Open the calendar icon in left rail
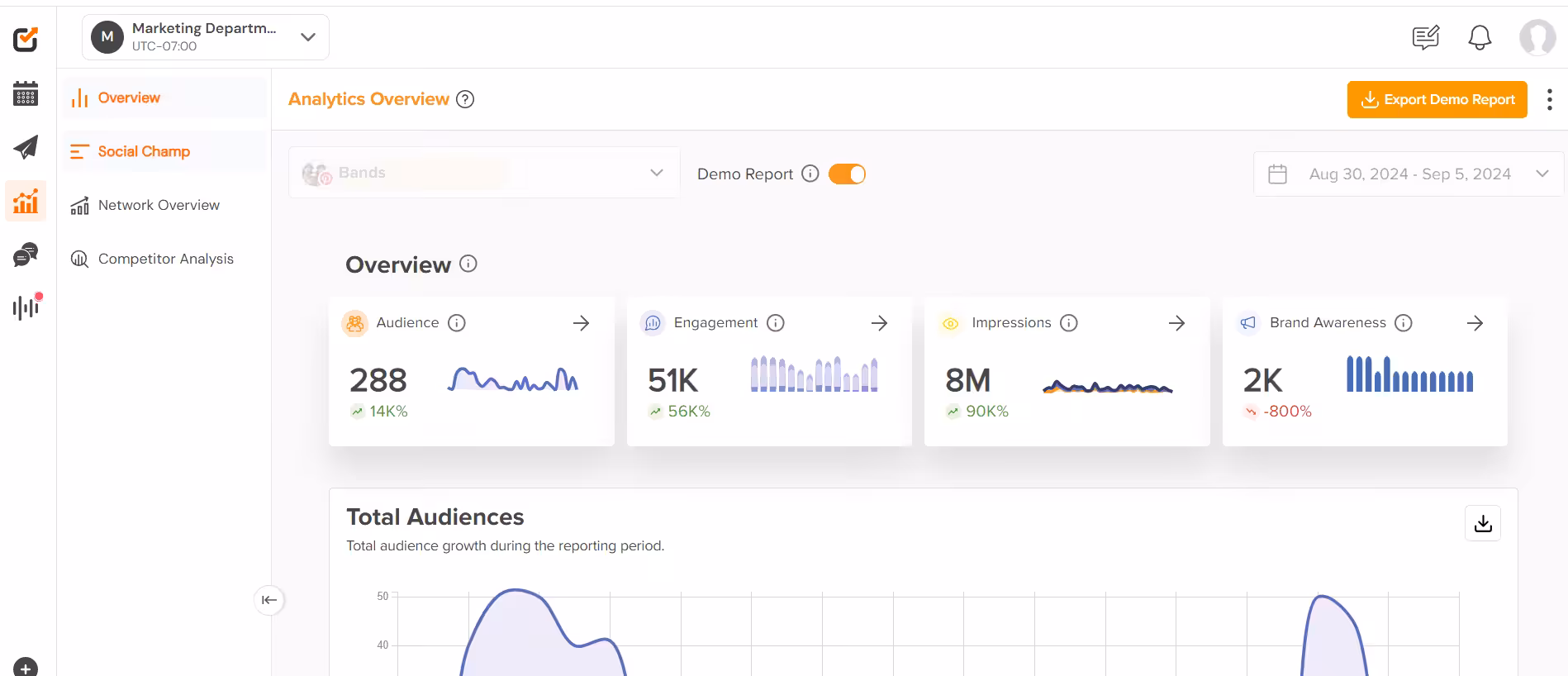This screenshot has height=676, width=1568. [26, 93]
